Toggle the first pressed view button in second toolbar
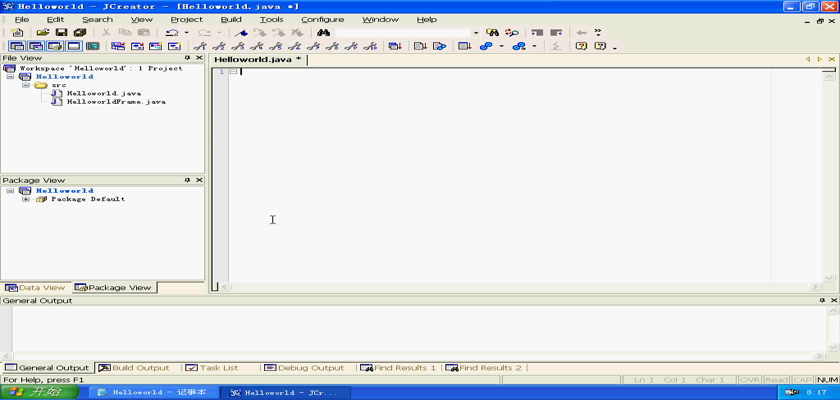This screenshot has width=840, height=400. [17, 47]
